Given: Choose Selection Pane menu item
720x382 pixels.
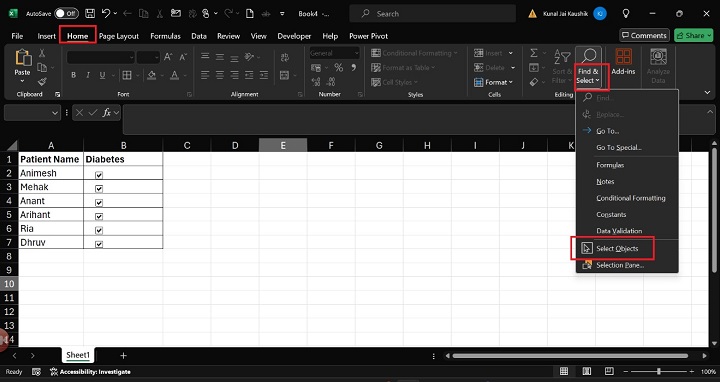Looking at the screenshot, I should point(627,265).
